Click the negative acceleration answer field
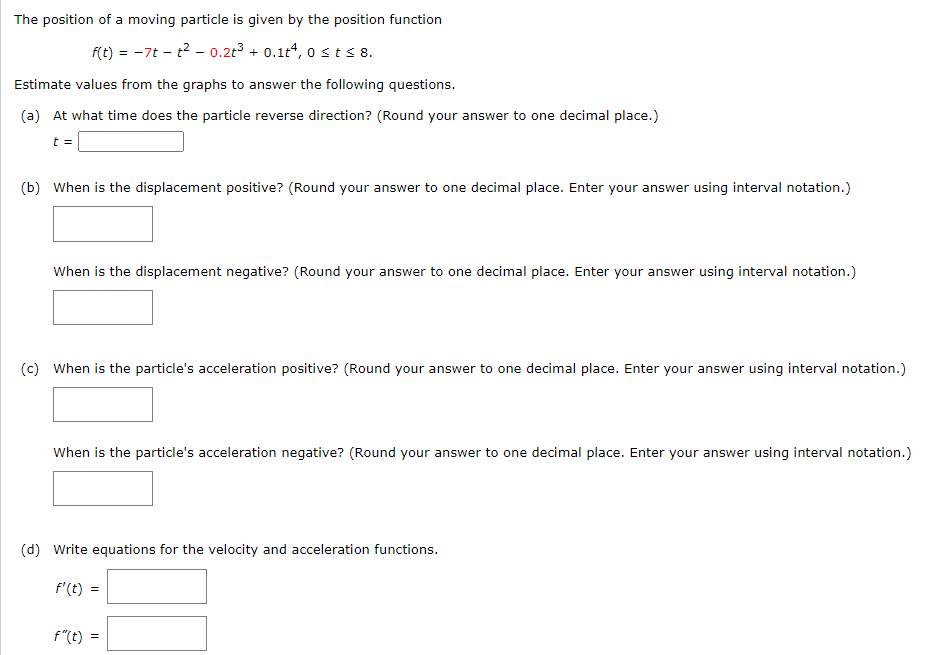 pyautogui.click(x=102, y=489)
